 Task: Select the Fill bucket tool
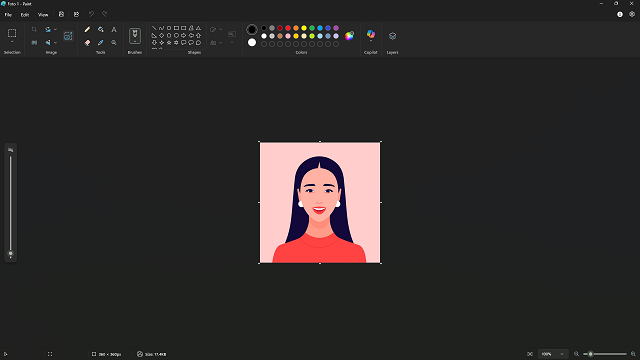100,29
